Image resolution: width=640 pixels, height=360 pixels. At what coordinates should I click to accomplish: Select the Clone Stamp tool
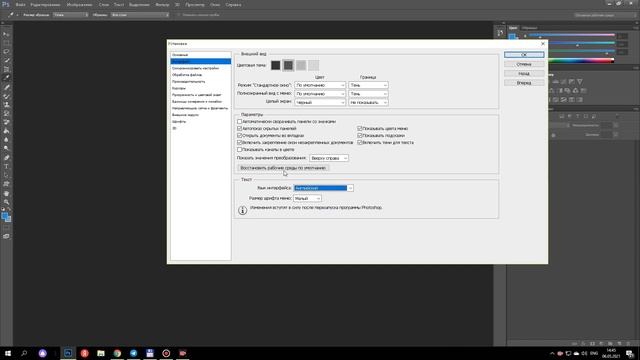click(6, 105)
